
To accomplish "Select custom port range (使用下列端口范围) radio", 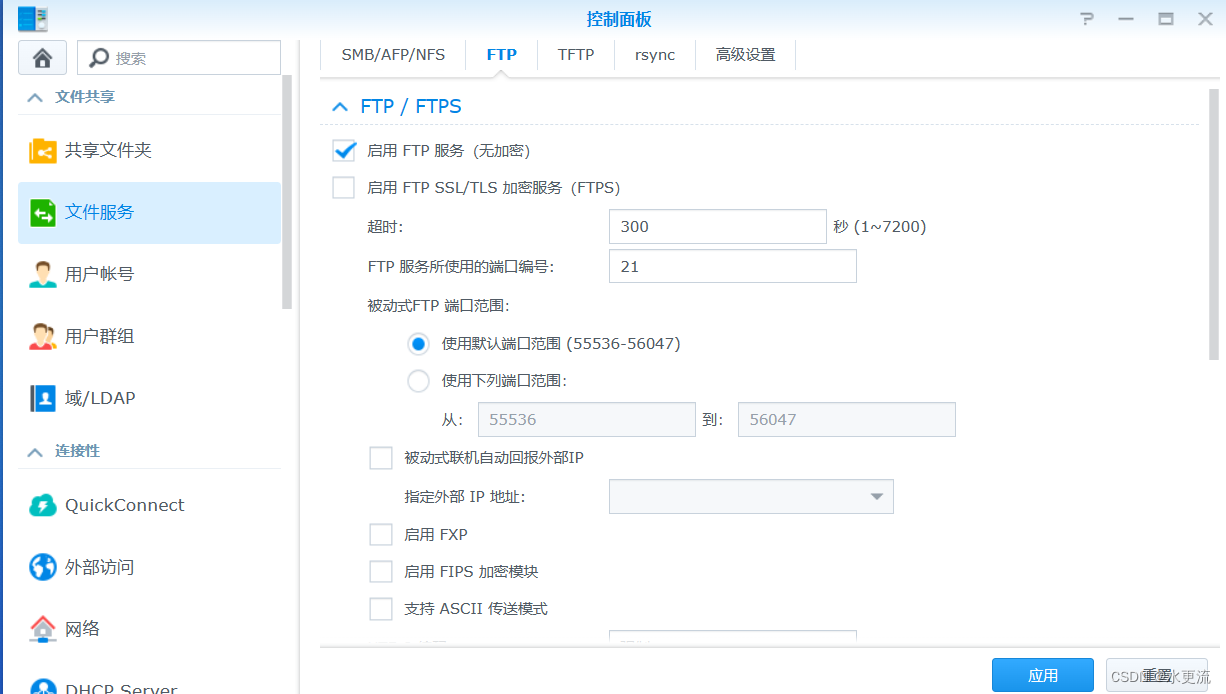I will click(x=419, y=381).
